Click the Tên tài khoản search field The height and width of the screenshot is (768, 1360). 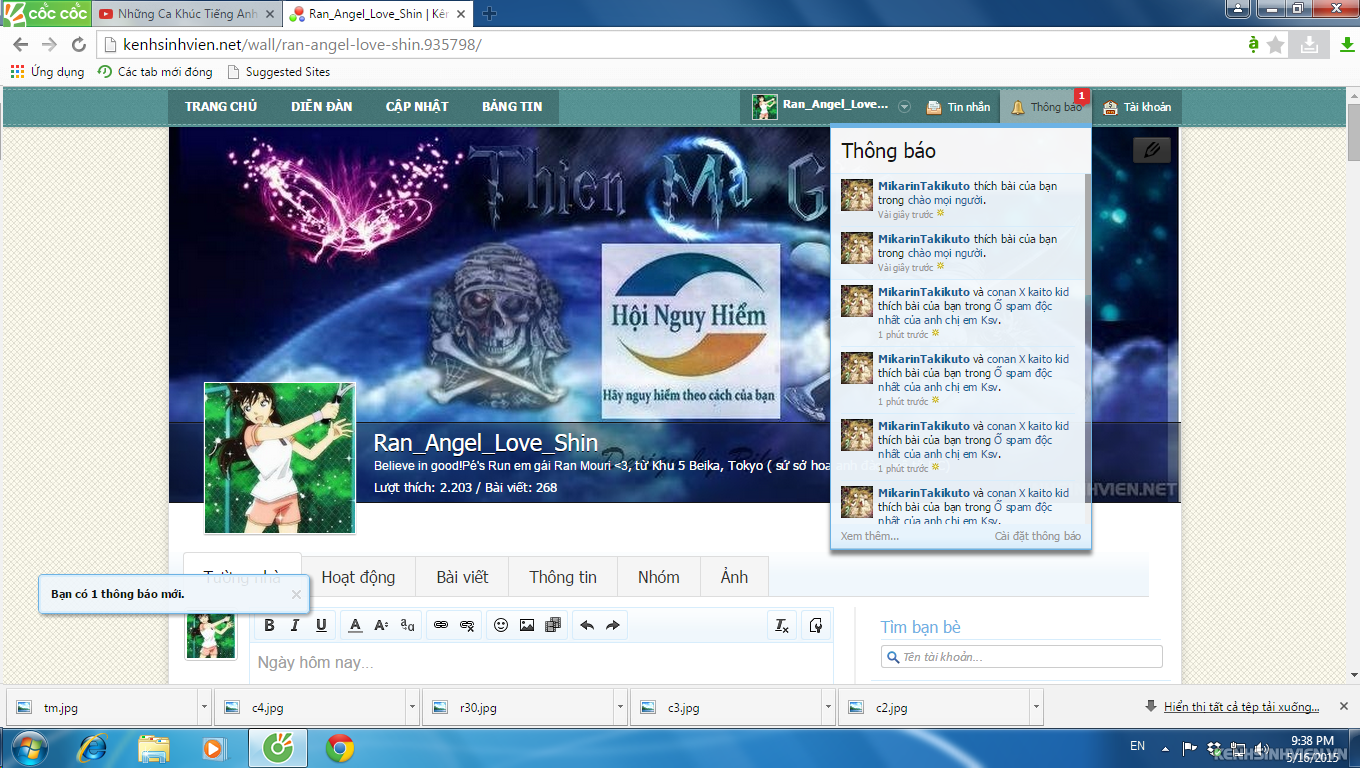[1021, 657]
